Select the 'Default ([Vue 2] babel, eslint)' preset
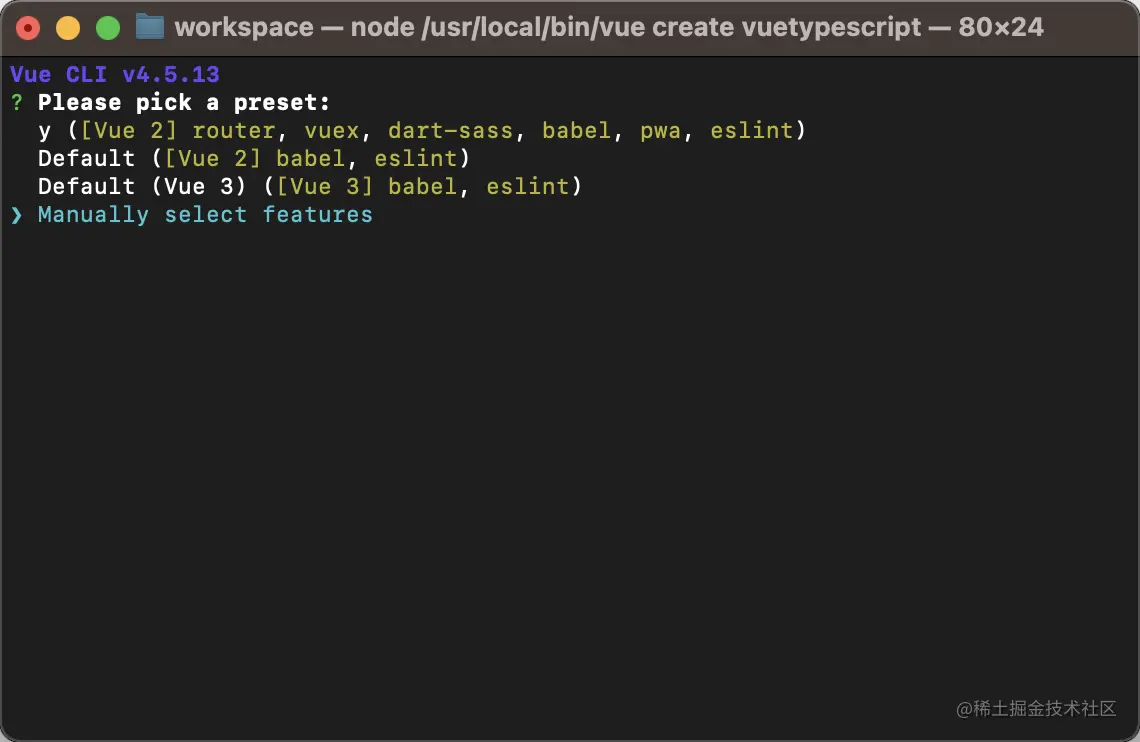1140x742 pixels. pos(254,158)
